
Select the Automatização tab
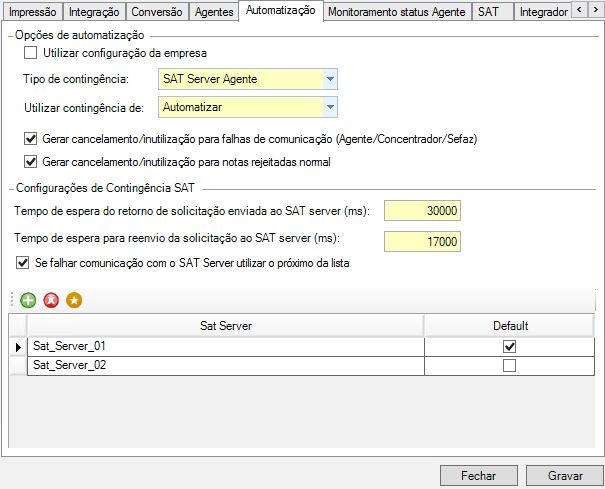point(281,10)
